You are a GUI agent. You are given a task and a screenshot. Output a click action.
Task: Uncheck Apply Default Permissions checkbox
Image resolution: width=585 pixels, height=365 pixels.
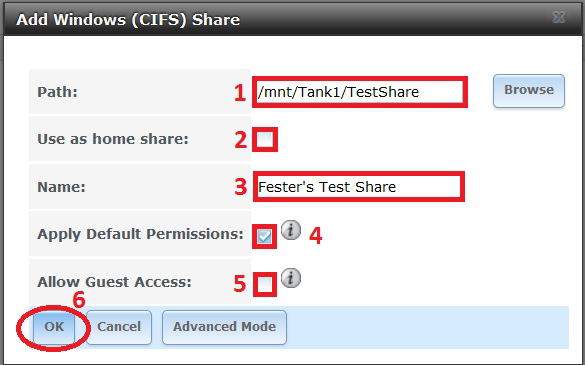[265, 236]
